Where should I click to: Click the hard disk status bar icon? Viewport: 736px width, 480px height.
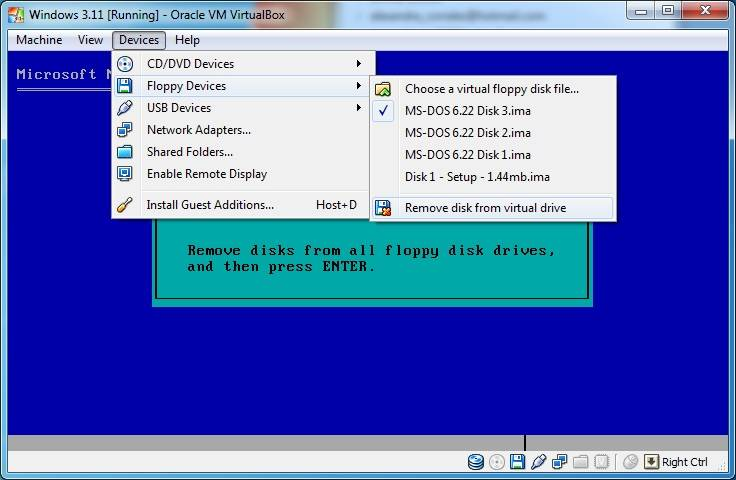pyautogui.click(x=476, y=462)
